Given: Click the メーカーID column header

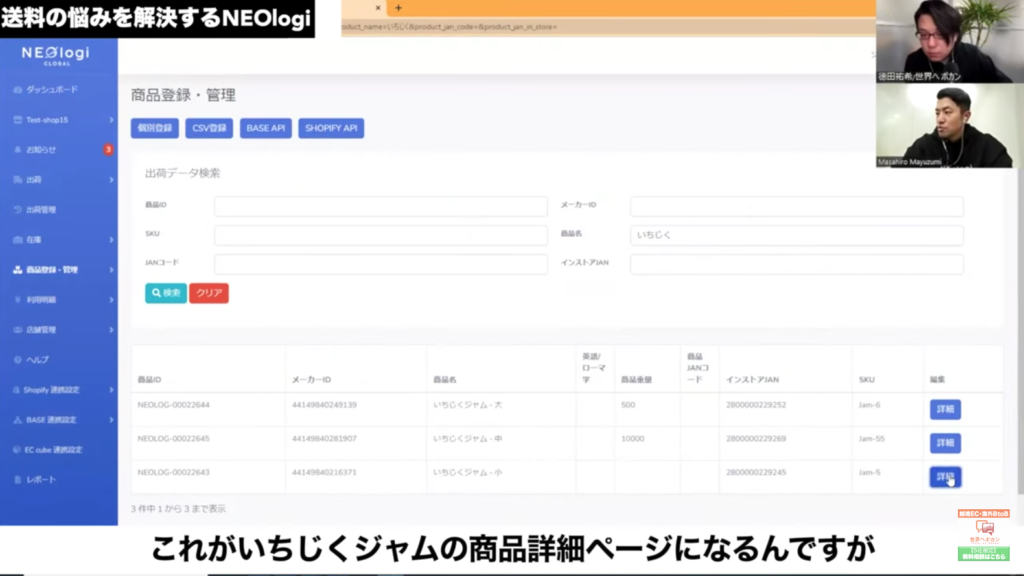Looking at the screenshot, I should coord(312,379).
